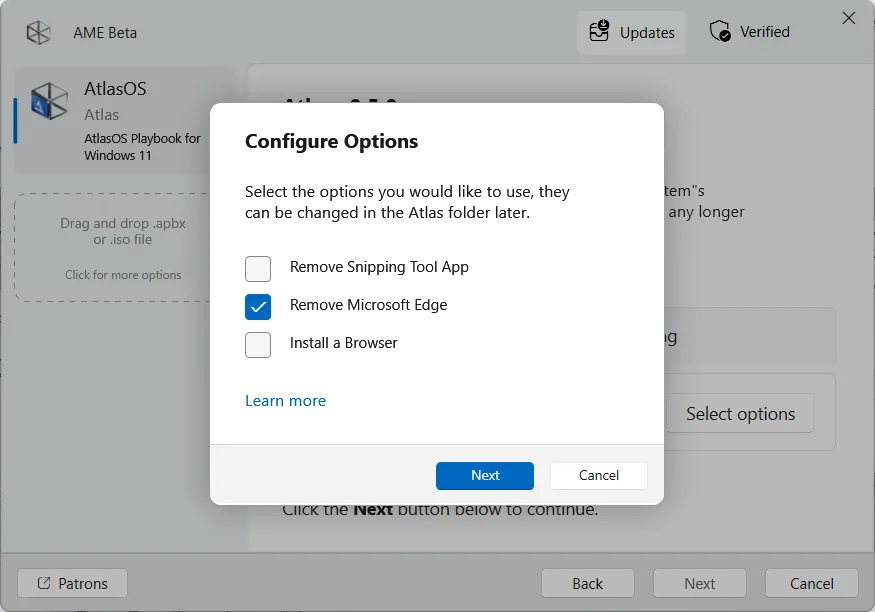Open the Verified section
This screenshot has width=875, height=612.
(x=749, y=31)
